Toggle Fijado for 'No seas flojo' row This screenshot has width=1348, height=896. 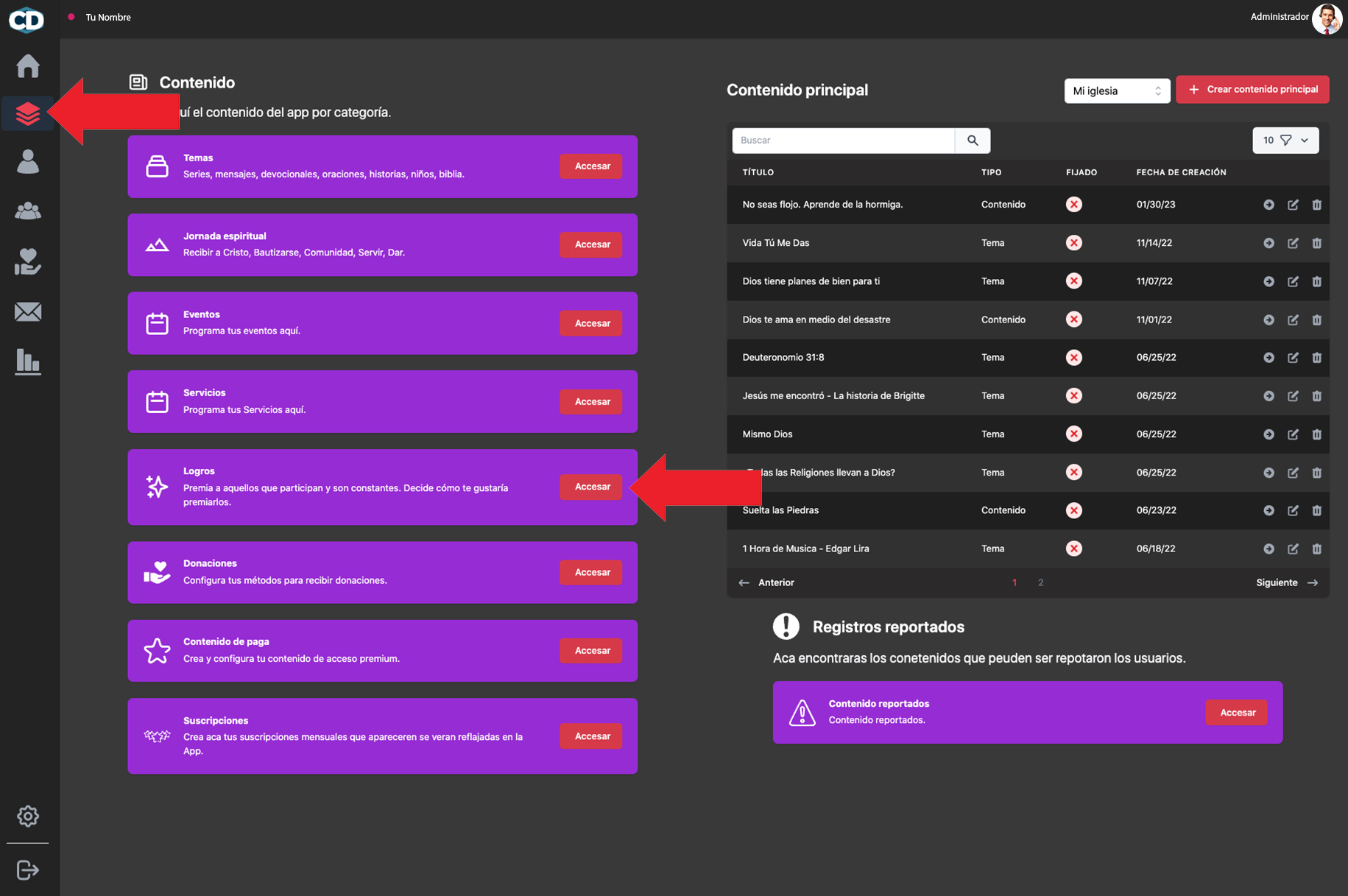click(x=1074, y=205)
